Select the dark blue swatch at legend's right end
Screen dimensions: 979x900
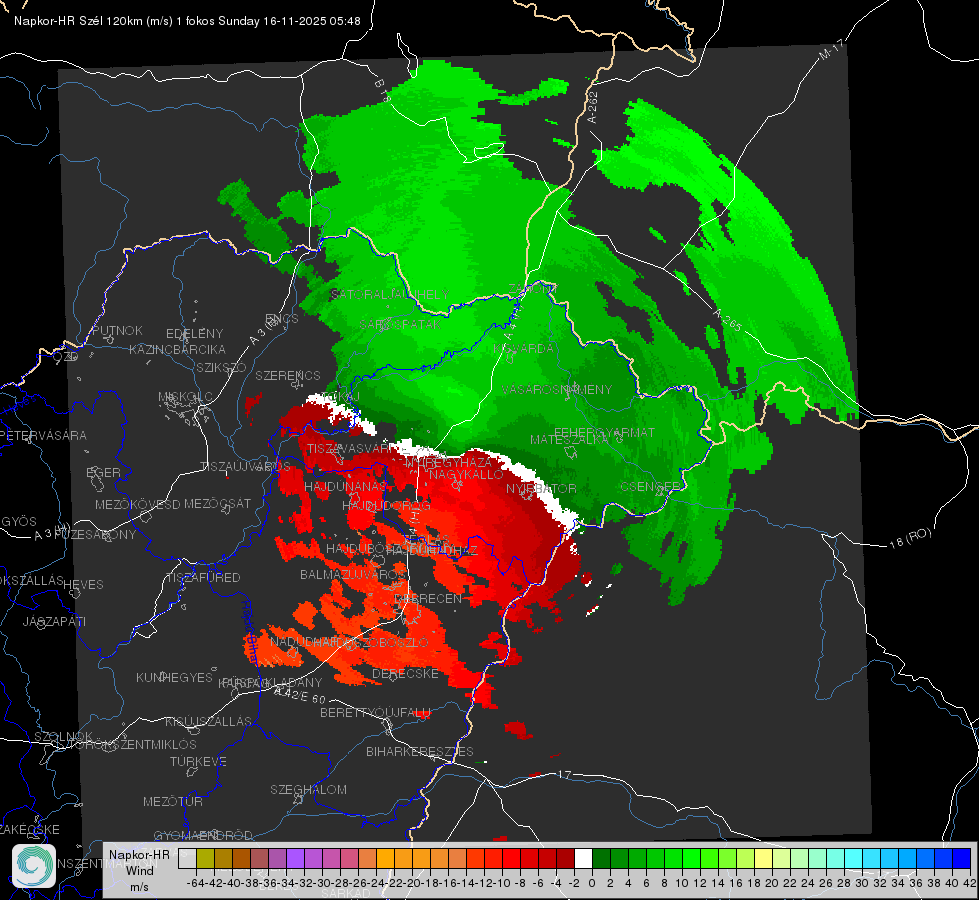point(962,858)
